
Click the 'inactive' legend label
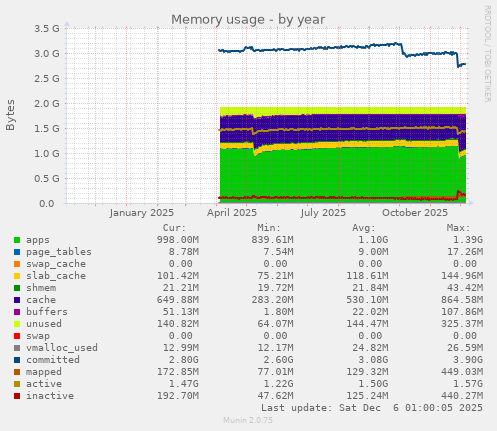tap(50, 396)
